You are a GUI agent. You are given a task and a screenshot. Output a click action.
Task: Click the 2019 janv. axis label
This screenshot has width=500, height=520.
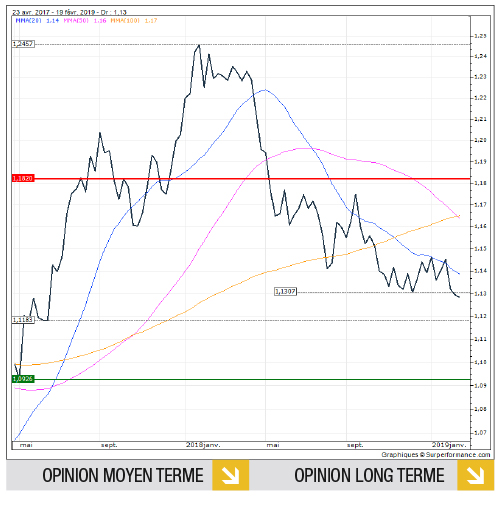point(449,445)
